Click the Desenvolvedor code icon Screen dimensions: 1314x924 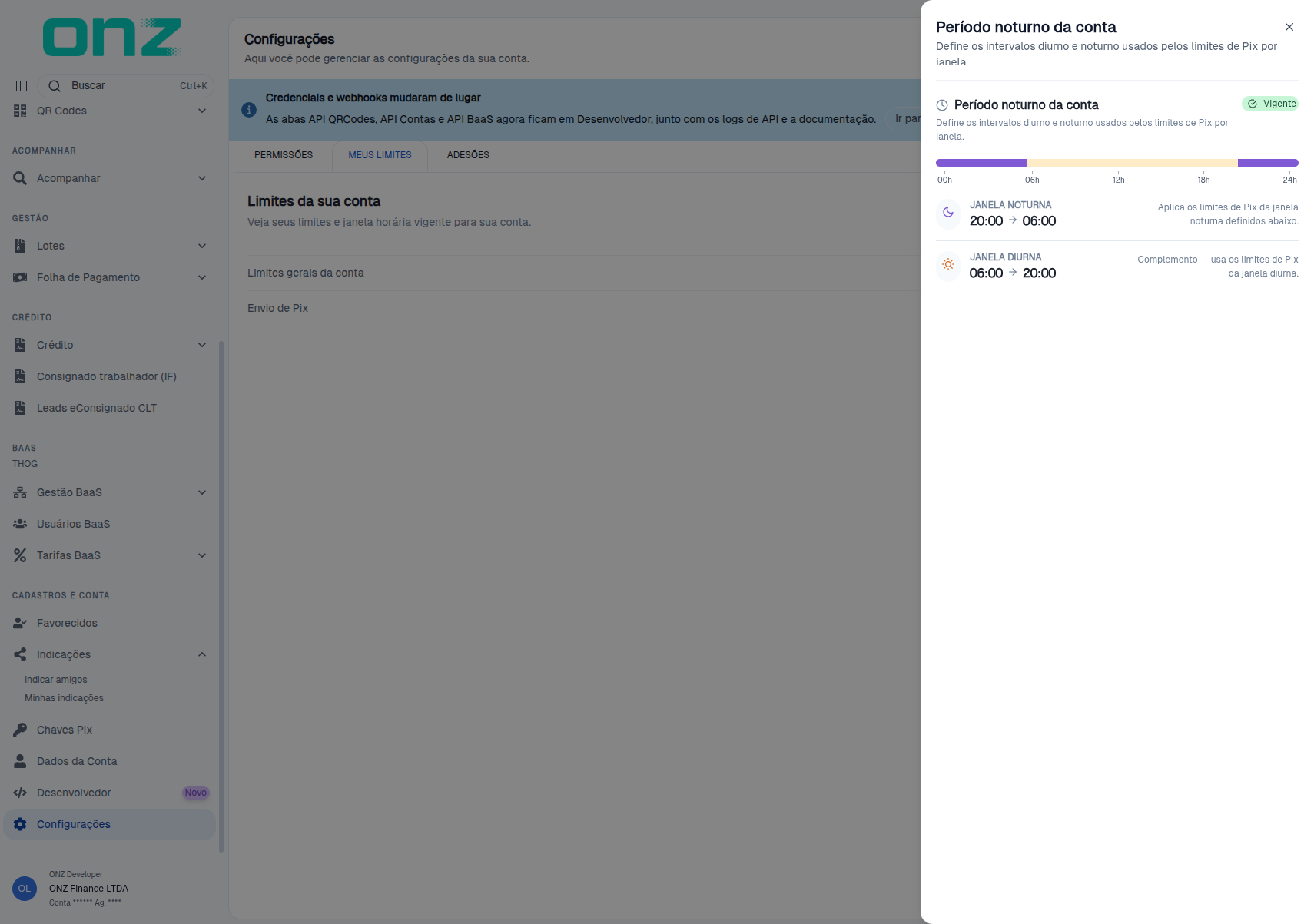tap(20, 793)
